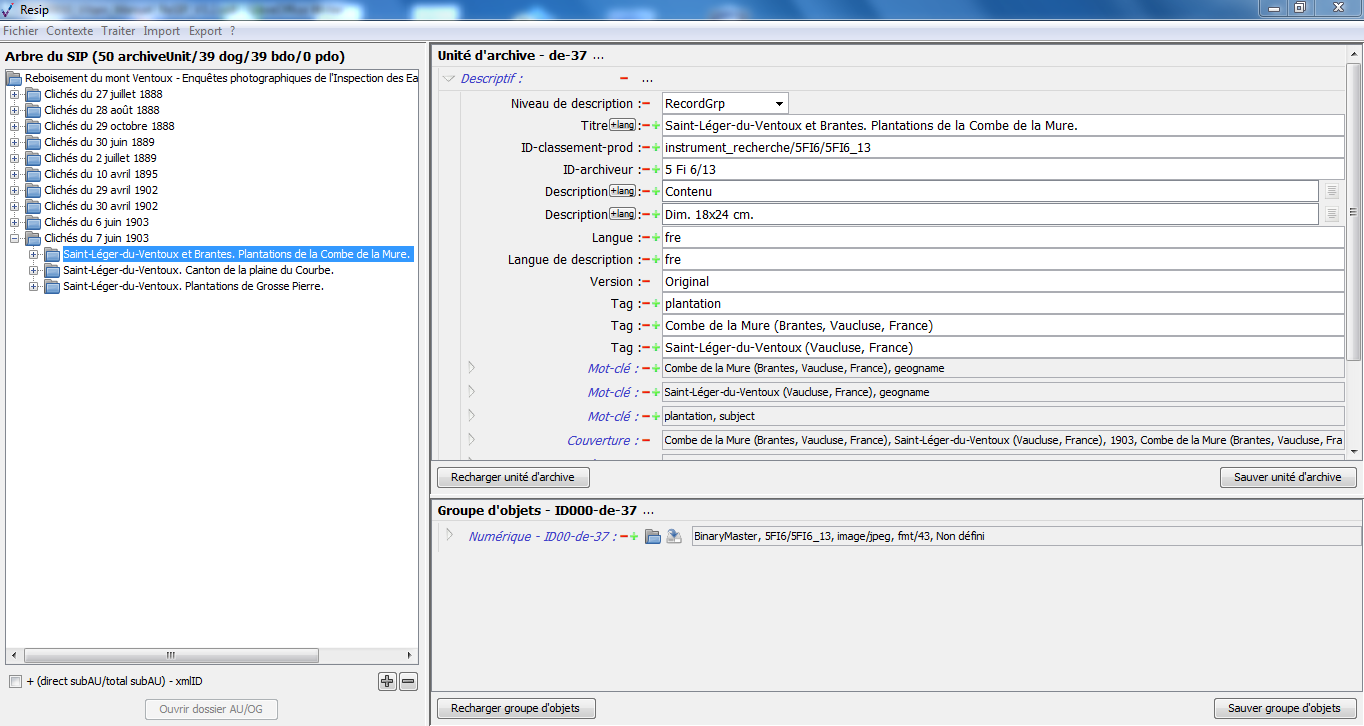Expand the Clichés du 27 juillet 1888 node
1364x726 pixels.
[15, 94]
